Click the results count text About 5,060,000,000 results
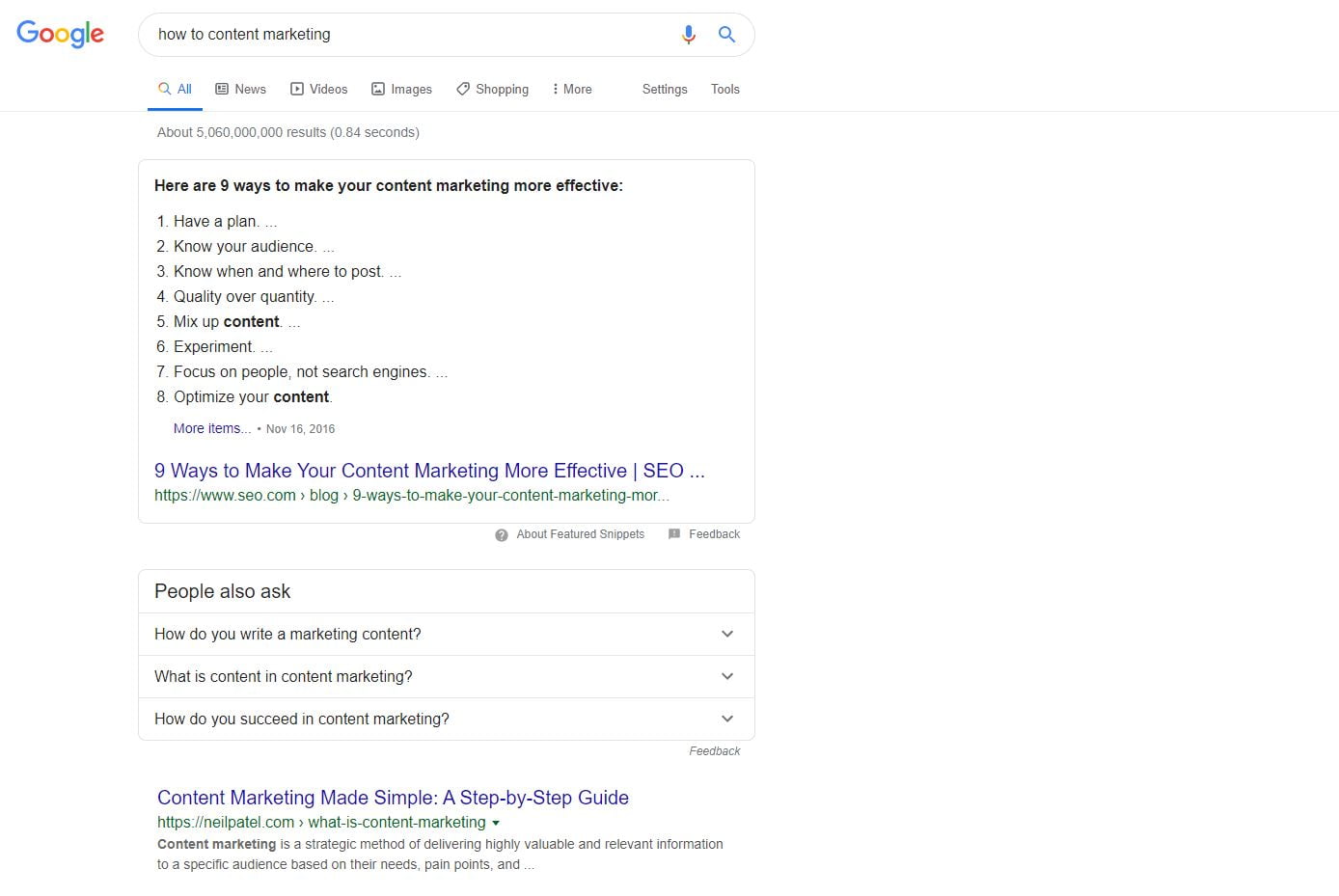This screenshot has height=896, width=1339. click(287, 132)
